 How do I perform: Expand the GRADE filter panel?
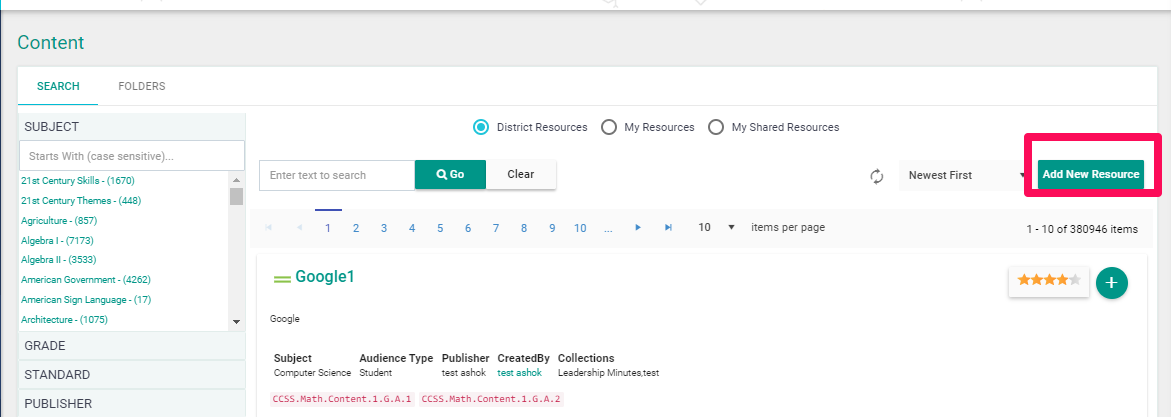click(131, 346)
